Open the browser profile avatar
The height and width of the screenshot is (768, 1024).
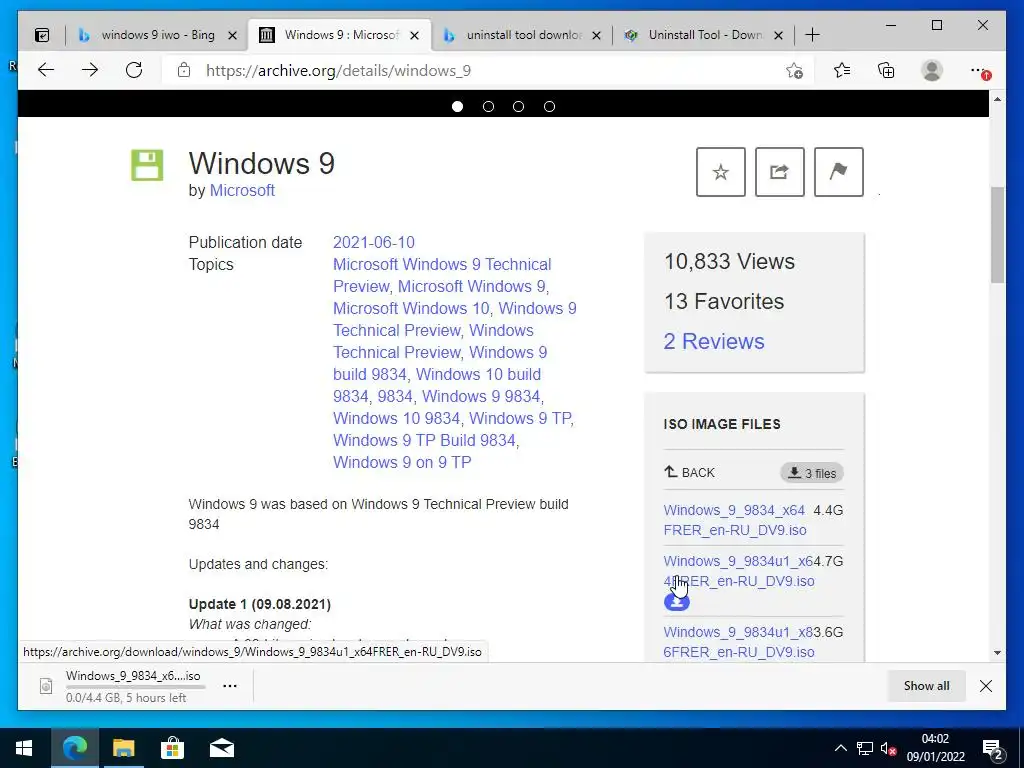(932, 70)
